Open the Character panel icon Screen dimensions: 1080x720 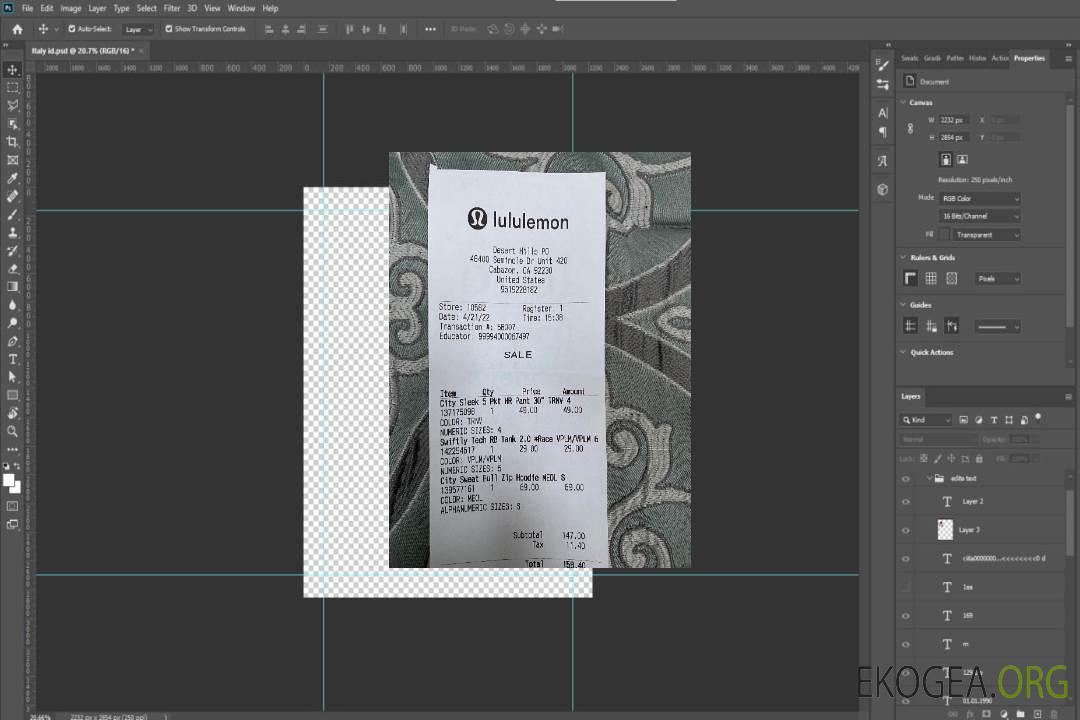coord(883,113)
